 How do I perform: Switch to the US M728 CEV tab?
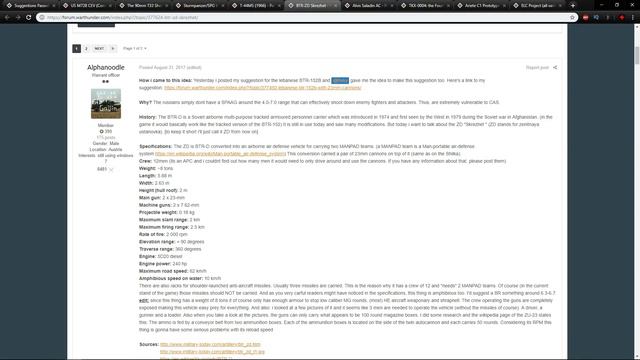87,6
